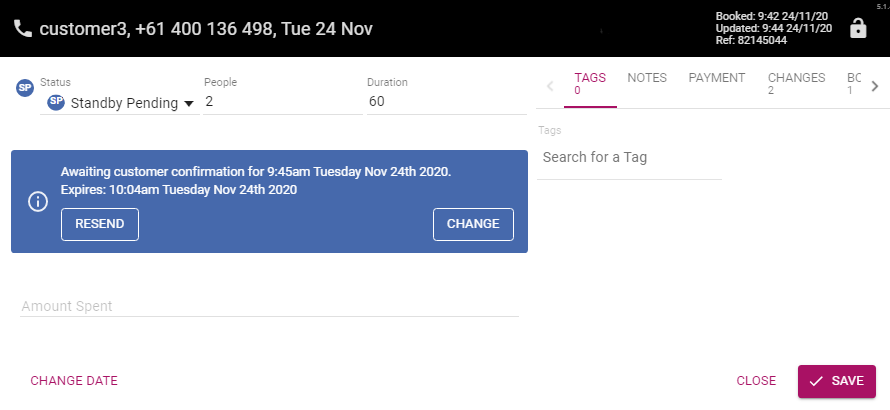Image resolution: width=890 pixels, height=410 pixels.
Task: Click the Amount Spent input field
Action: pos(270,306)
